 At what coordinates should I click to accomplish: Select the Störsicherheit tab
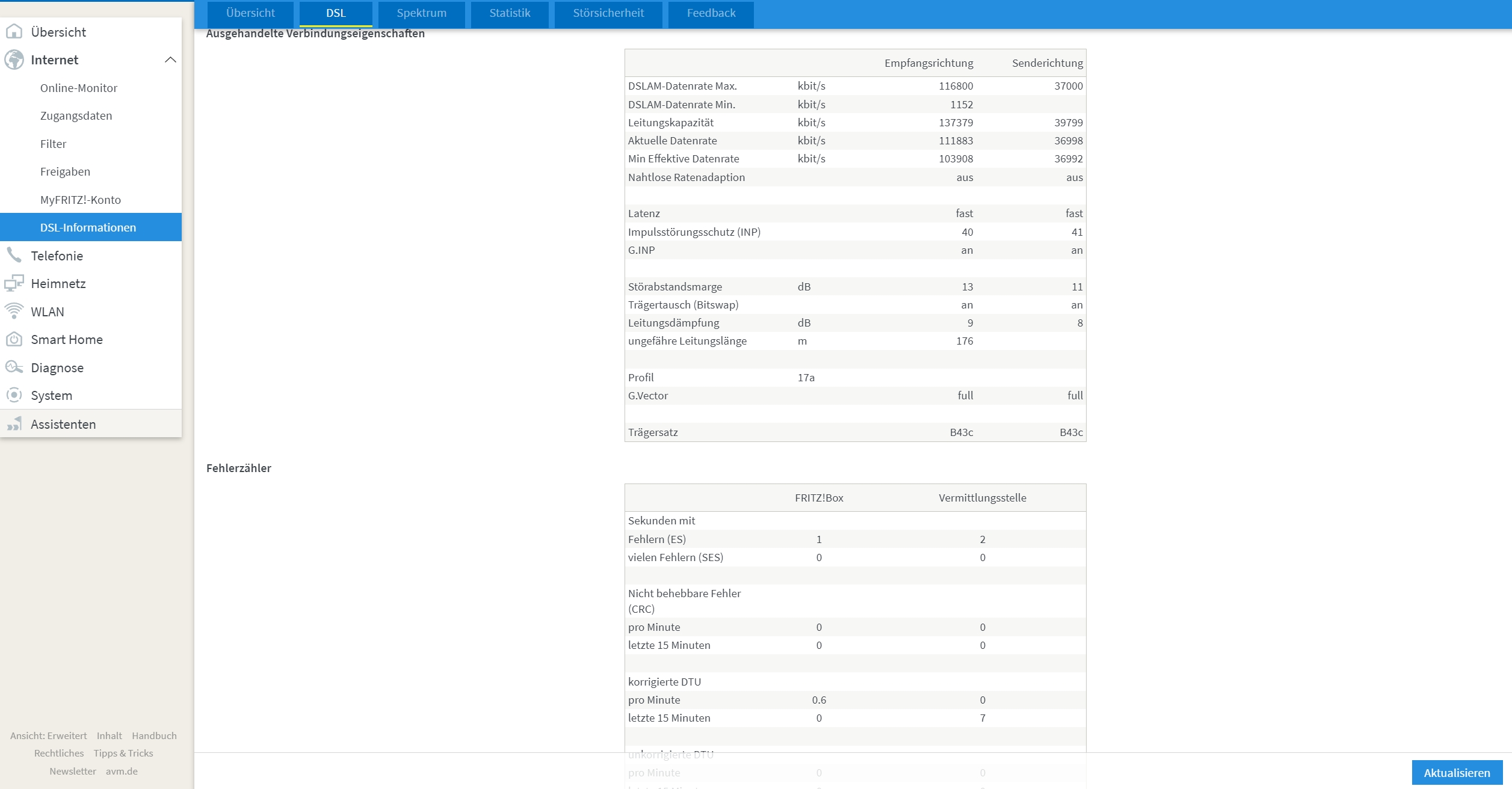point(608,13)
